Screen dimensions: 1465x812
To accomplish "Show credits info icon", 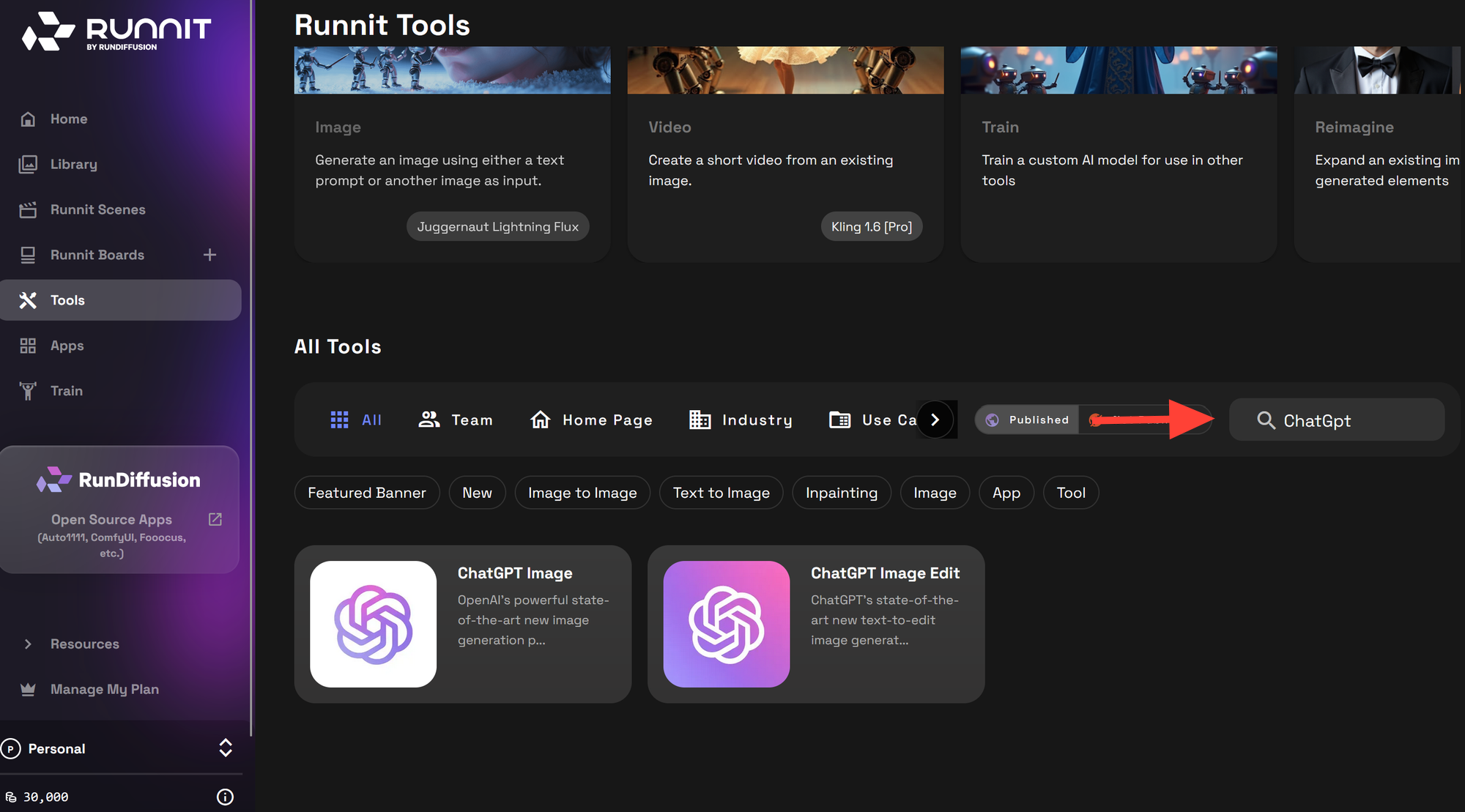I will 225,797.
